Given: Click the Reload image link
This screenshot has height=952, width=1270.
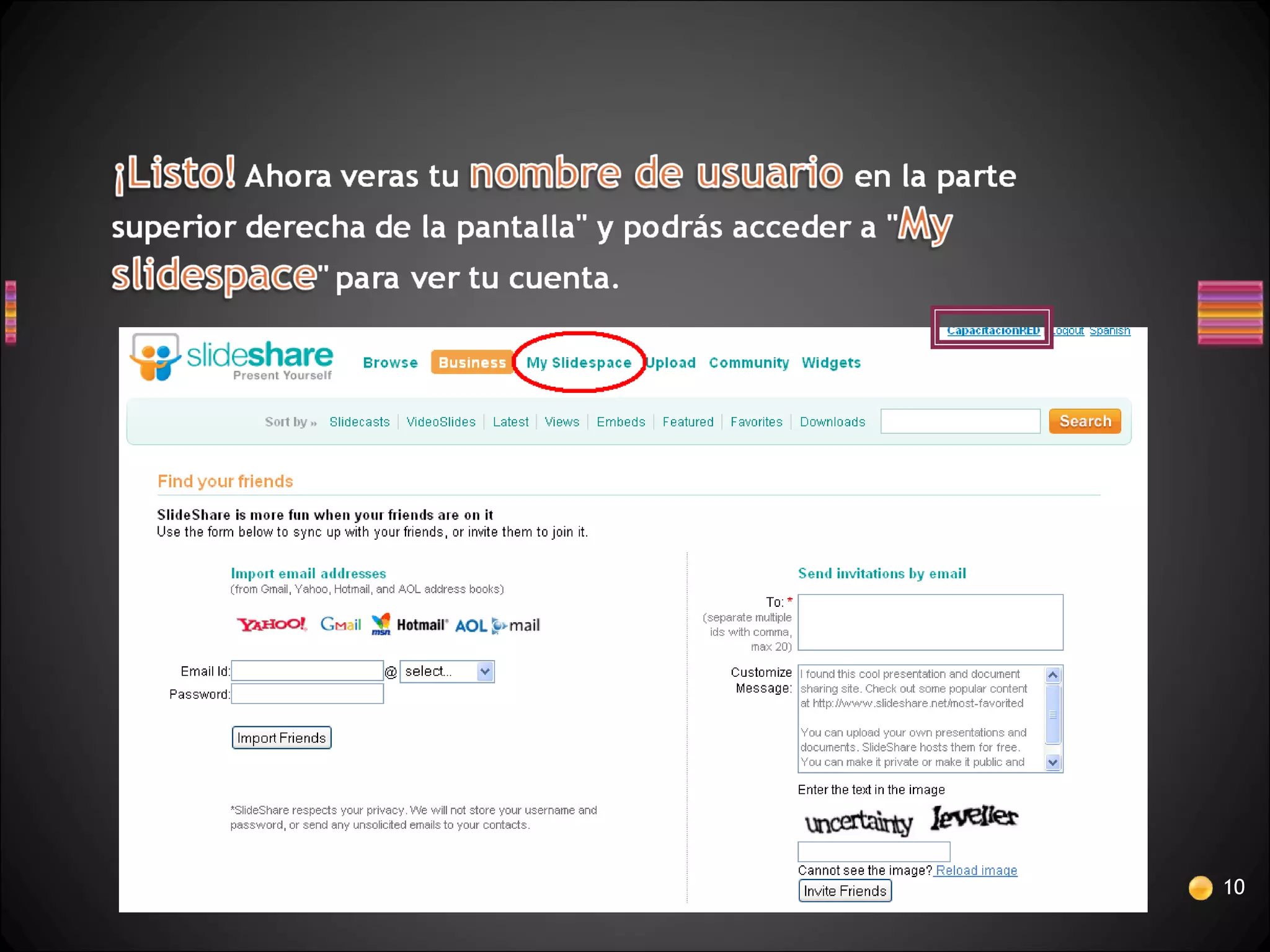Looking at the screenshot, I should point(976,870).
